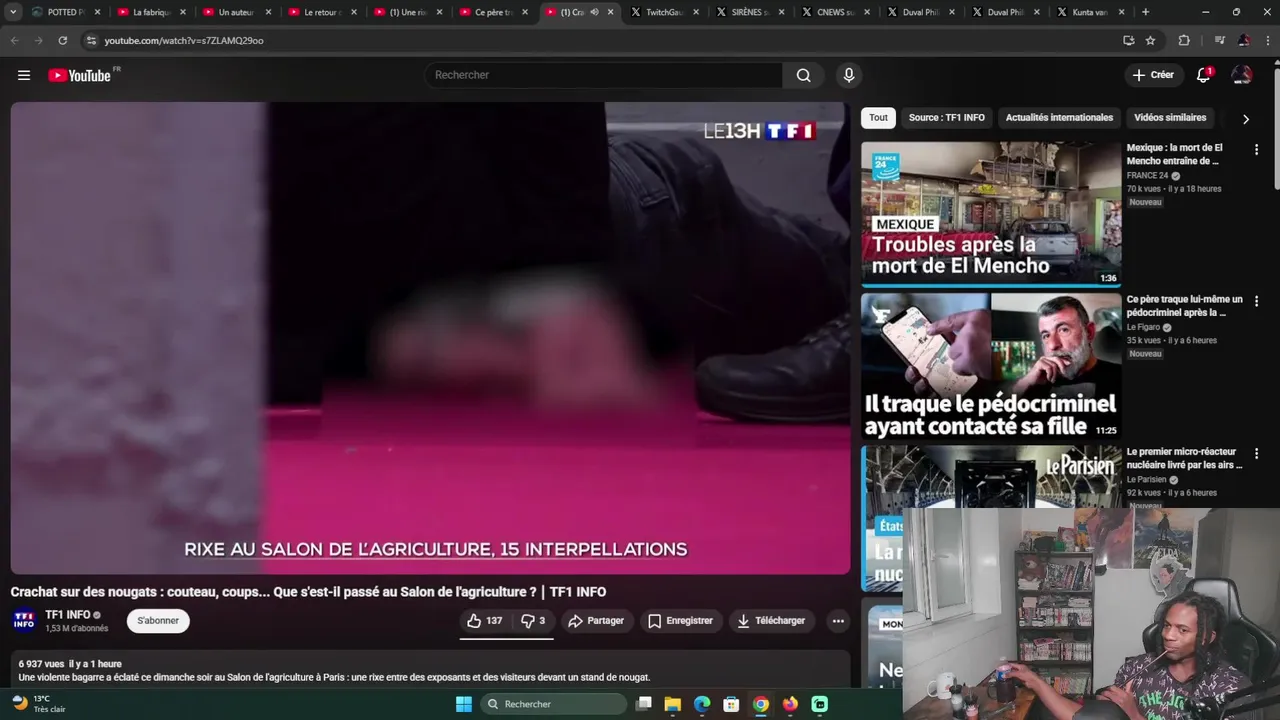Reload the page
The height and width of the screenshot is (720, 1280).
coord(62,40)
